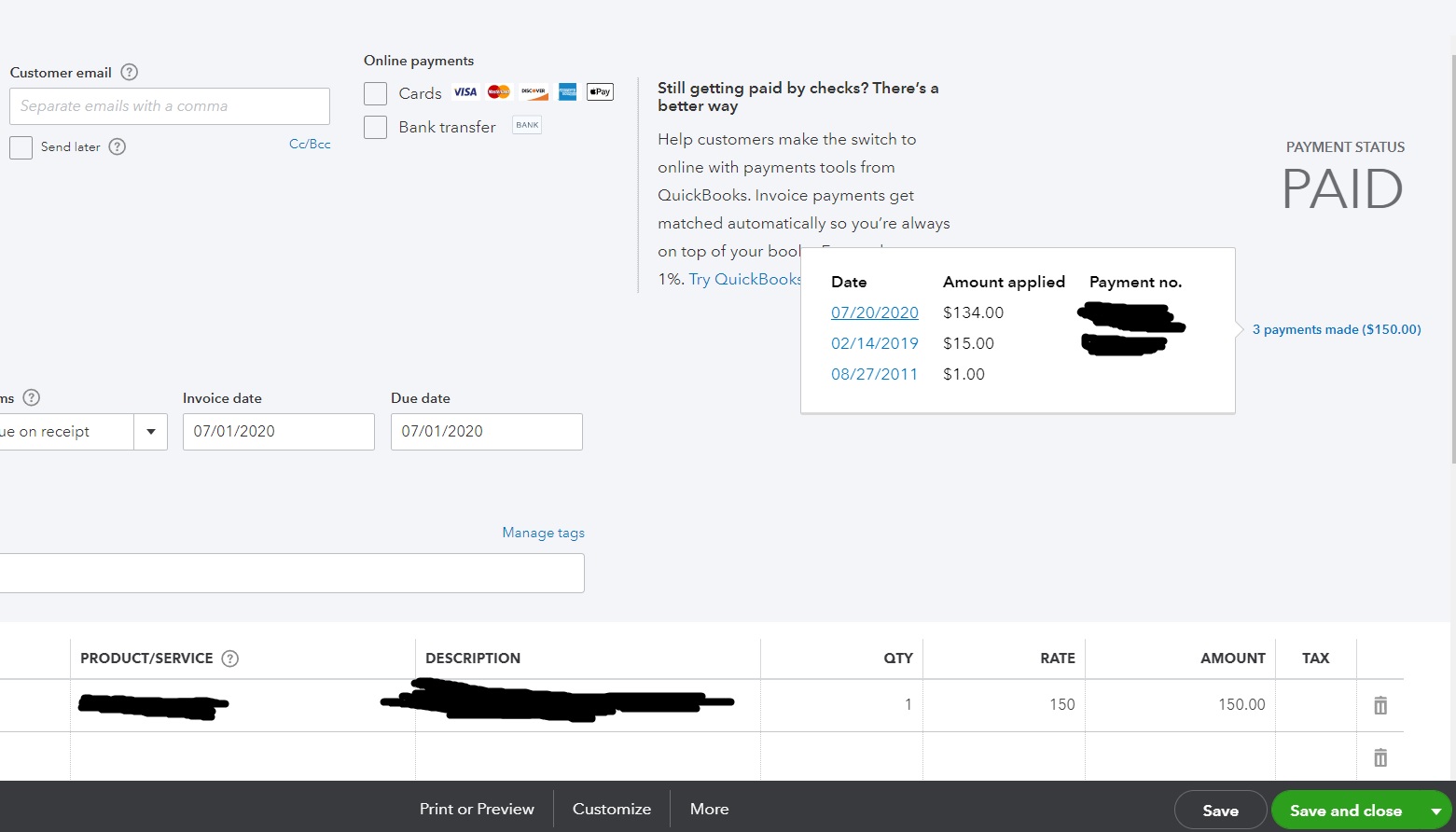Delete the first invoice line item
The image size is (1456, 832).
[1380, 705]
